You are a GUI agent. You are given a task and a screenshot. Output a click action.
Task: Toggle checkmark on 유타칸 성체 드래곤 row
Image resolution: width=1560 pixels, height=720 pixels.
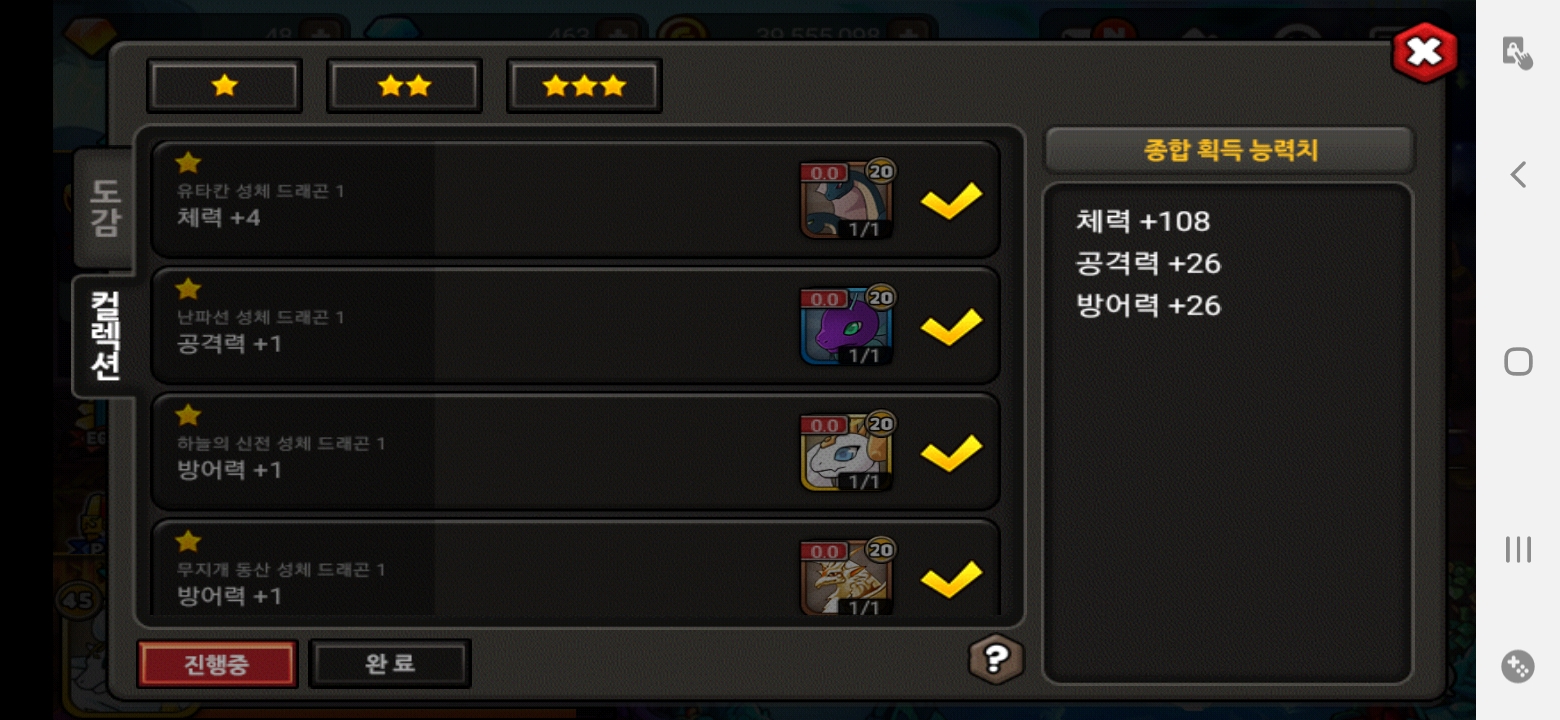[x=951, y=200]
